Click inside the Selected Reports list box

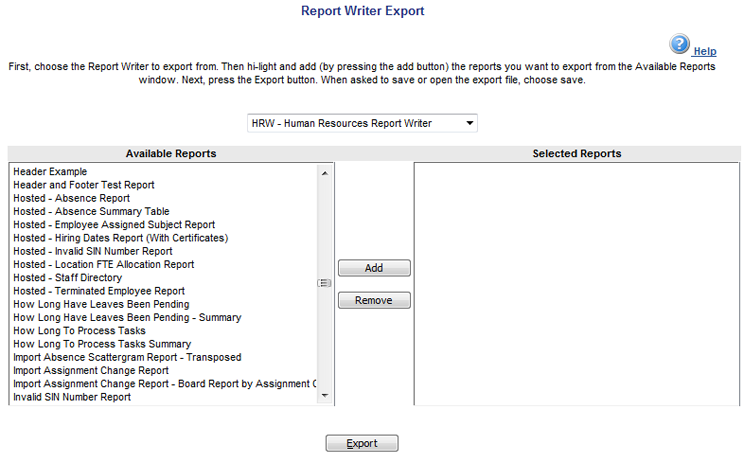[x=576, y=283]
